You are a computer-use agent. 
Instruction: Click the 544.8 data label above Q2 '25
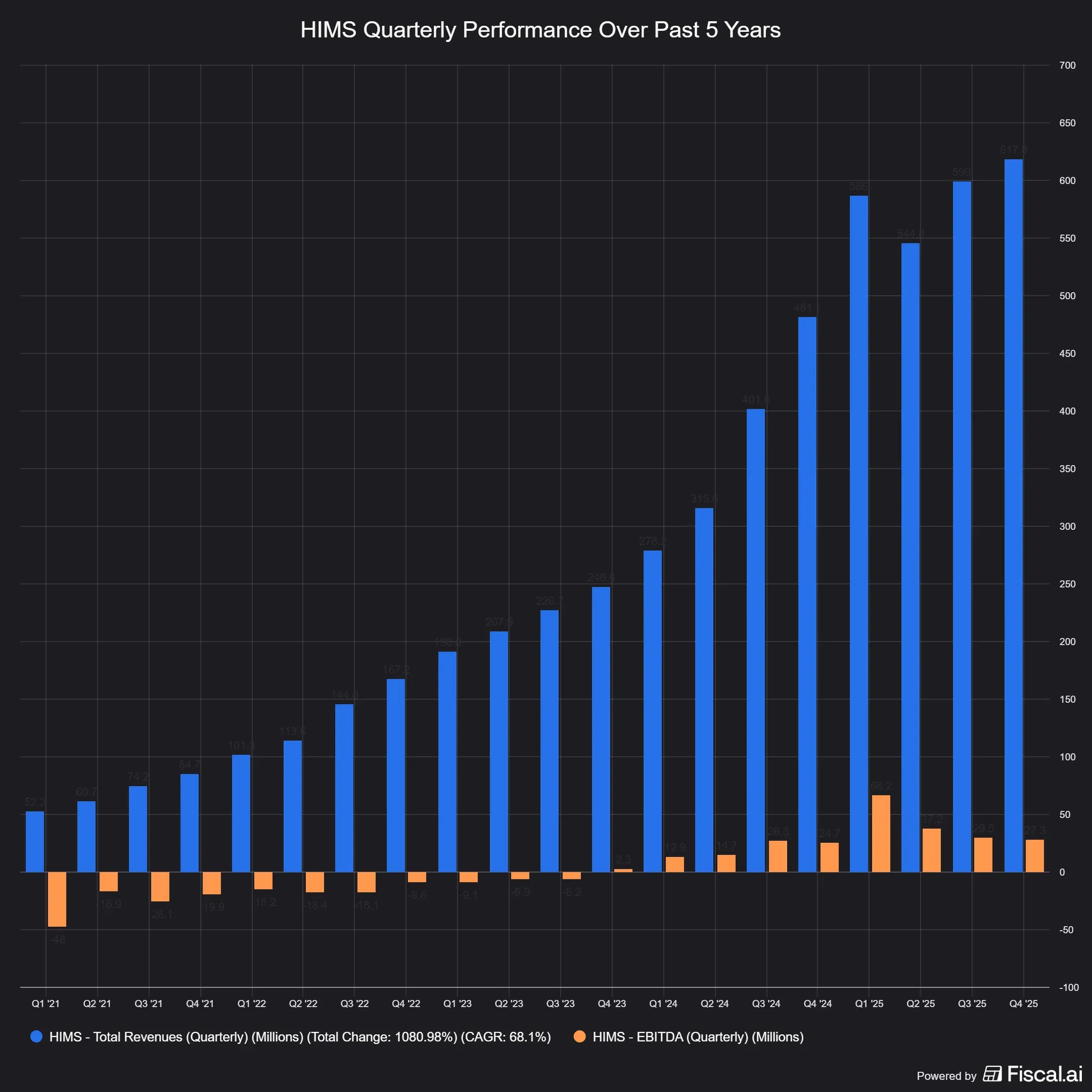pyautogui.click(x=910, y=234)
